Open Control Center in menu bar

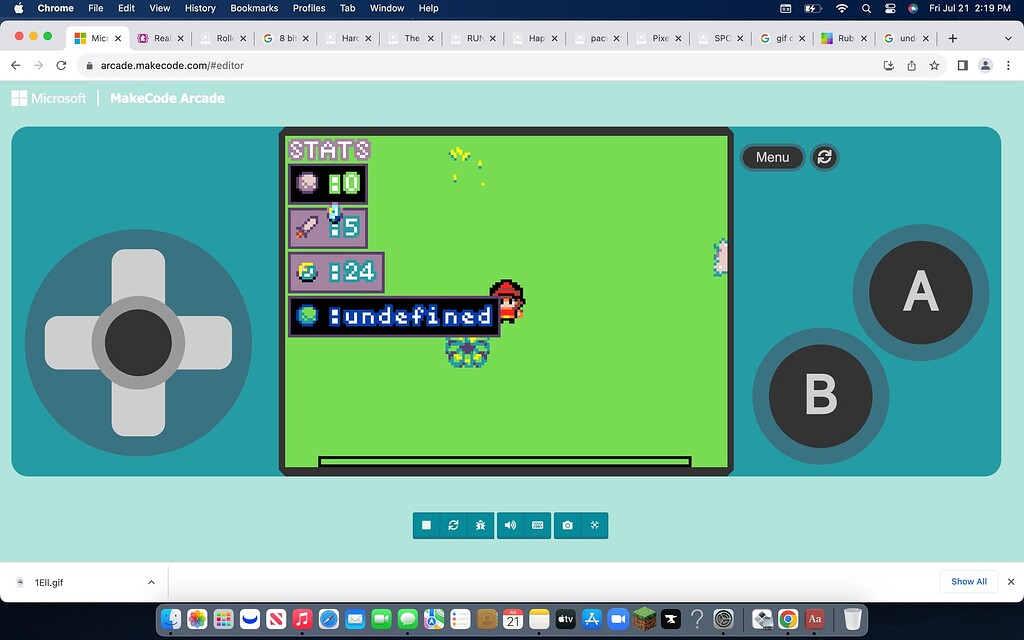[x=889, y=8]
